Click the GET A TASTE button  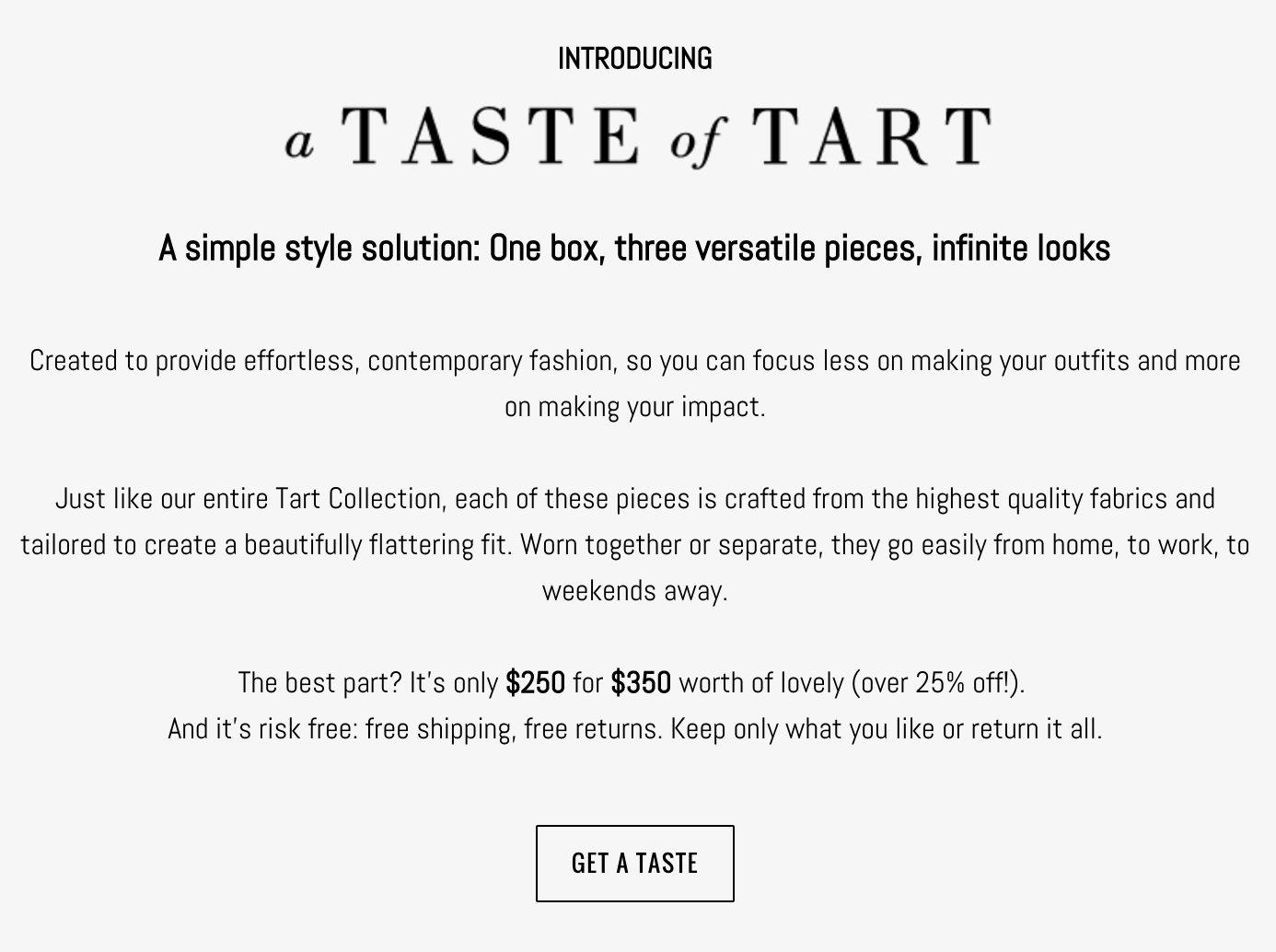tap(635, 864)
